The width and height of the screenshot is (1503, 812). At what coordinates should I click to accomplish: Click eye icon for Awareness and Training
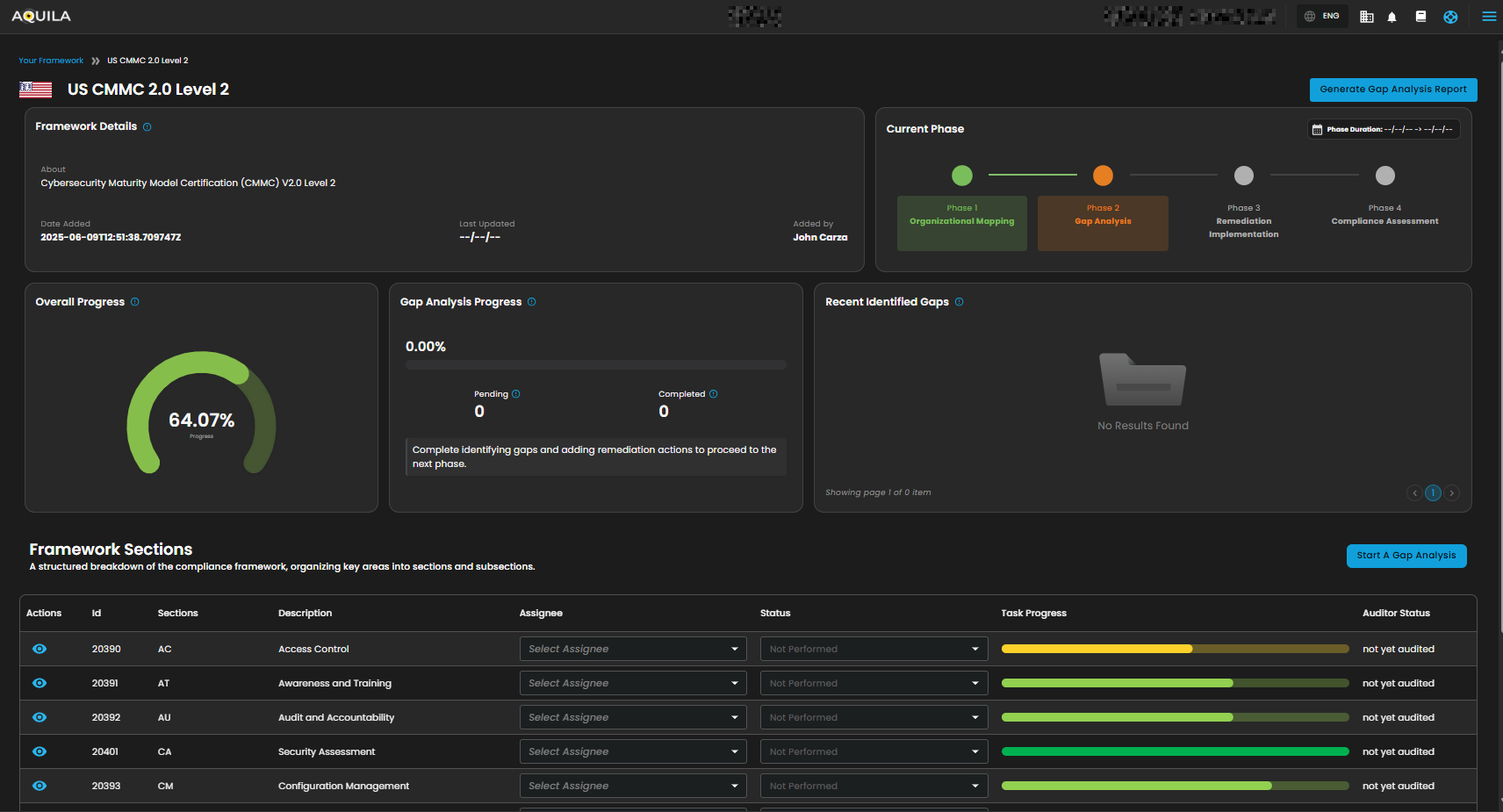[40, 683]
